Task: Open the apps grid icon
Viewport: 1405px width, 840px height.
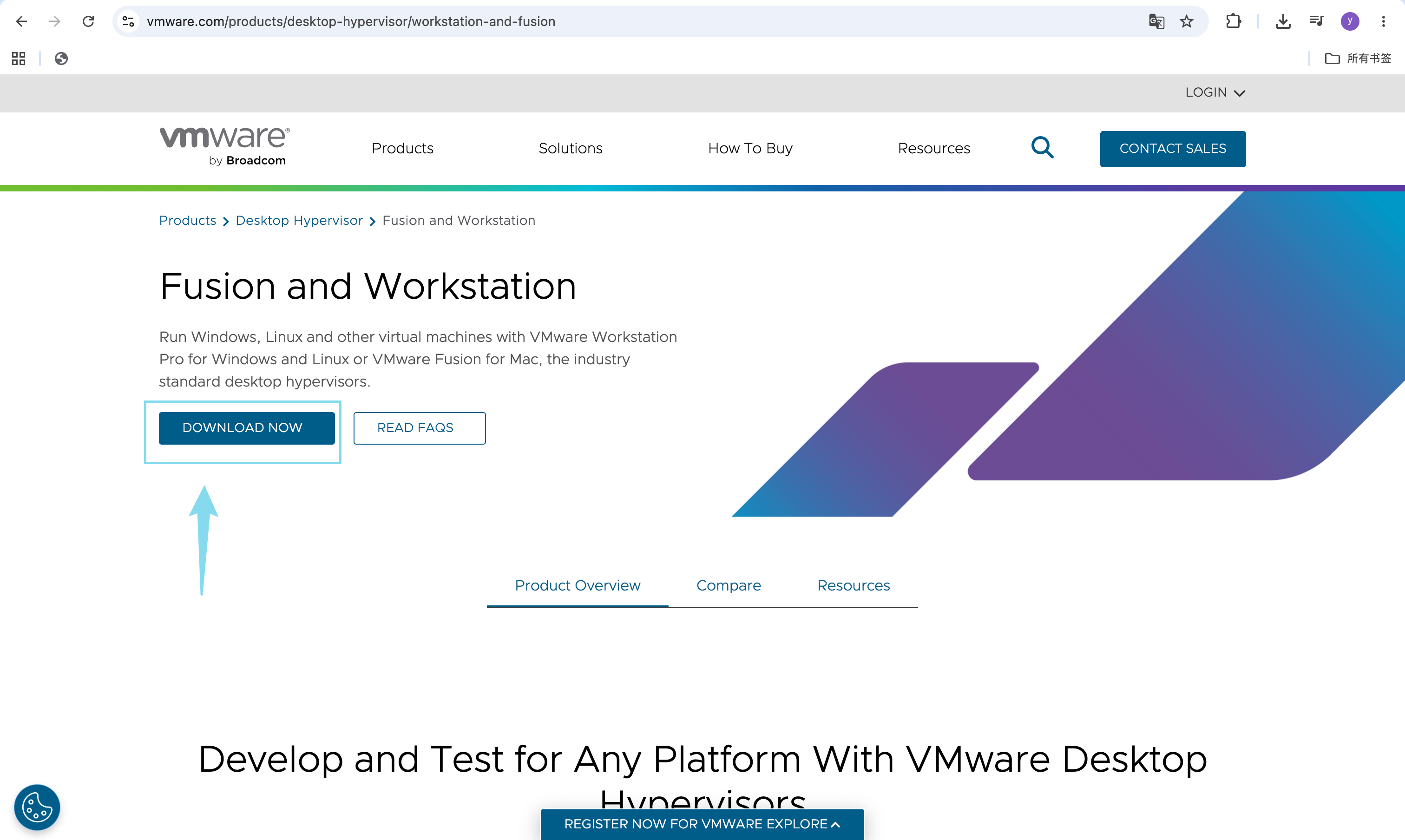Action: point(19,58)
